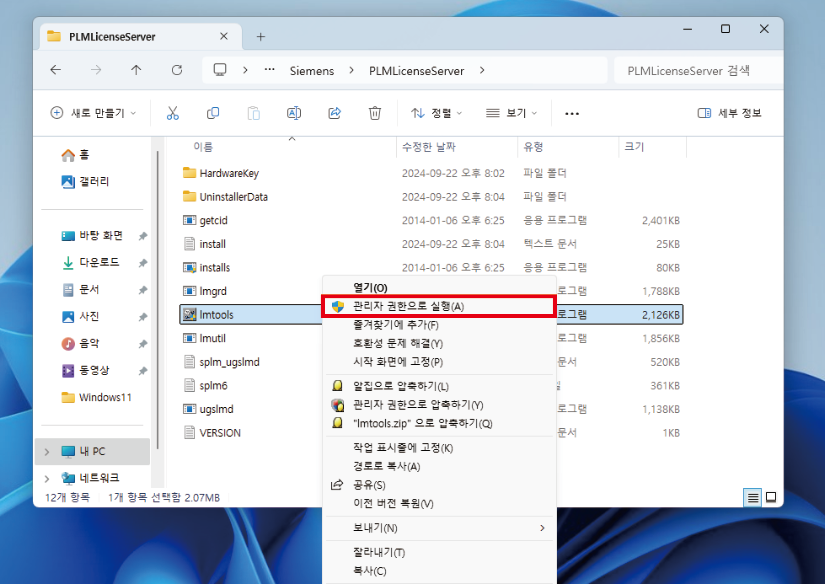Image resolution: width=825 pixels, height=584 pixels.
Task: Open 다운로드 in the sidebar
Action: pyautogui.click(x=91, y=263)
